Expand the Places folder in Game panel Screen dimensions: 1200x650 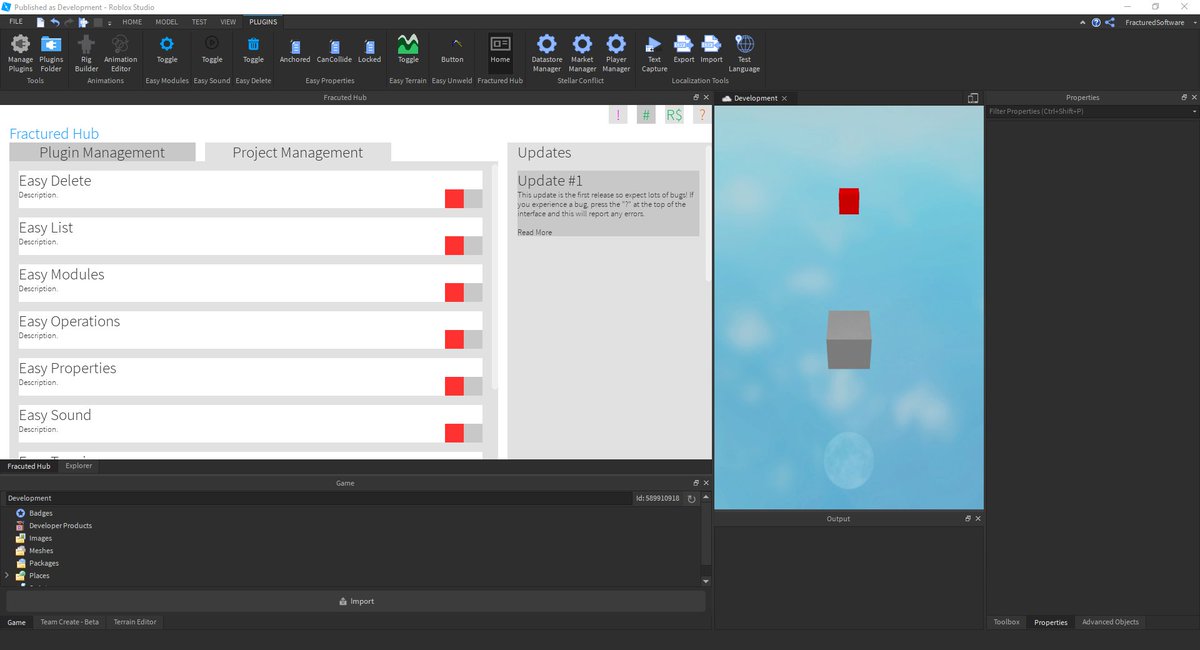click(7, 576)
